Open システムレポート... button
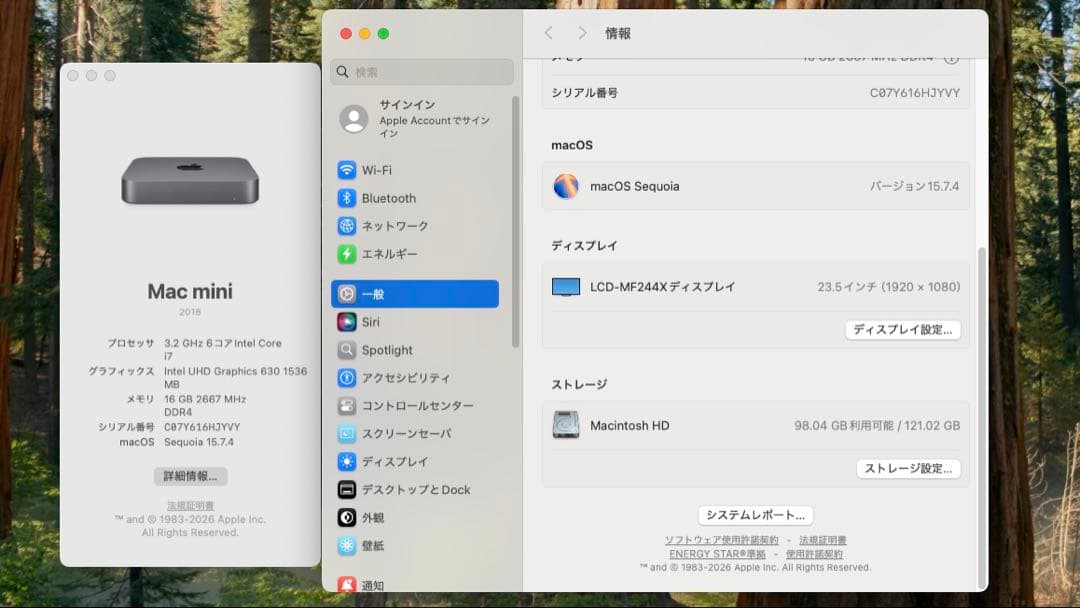The image size is (1080, 608). (756, 515)
